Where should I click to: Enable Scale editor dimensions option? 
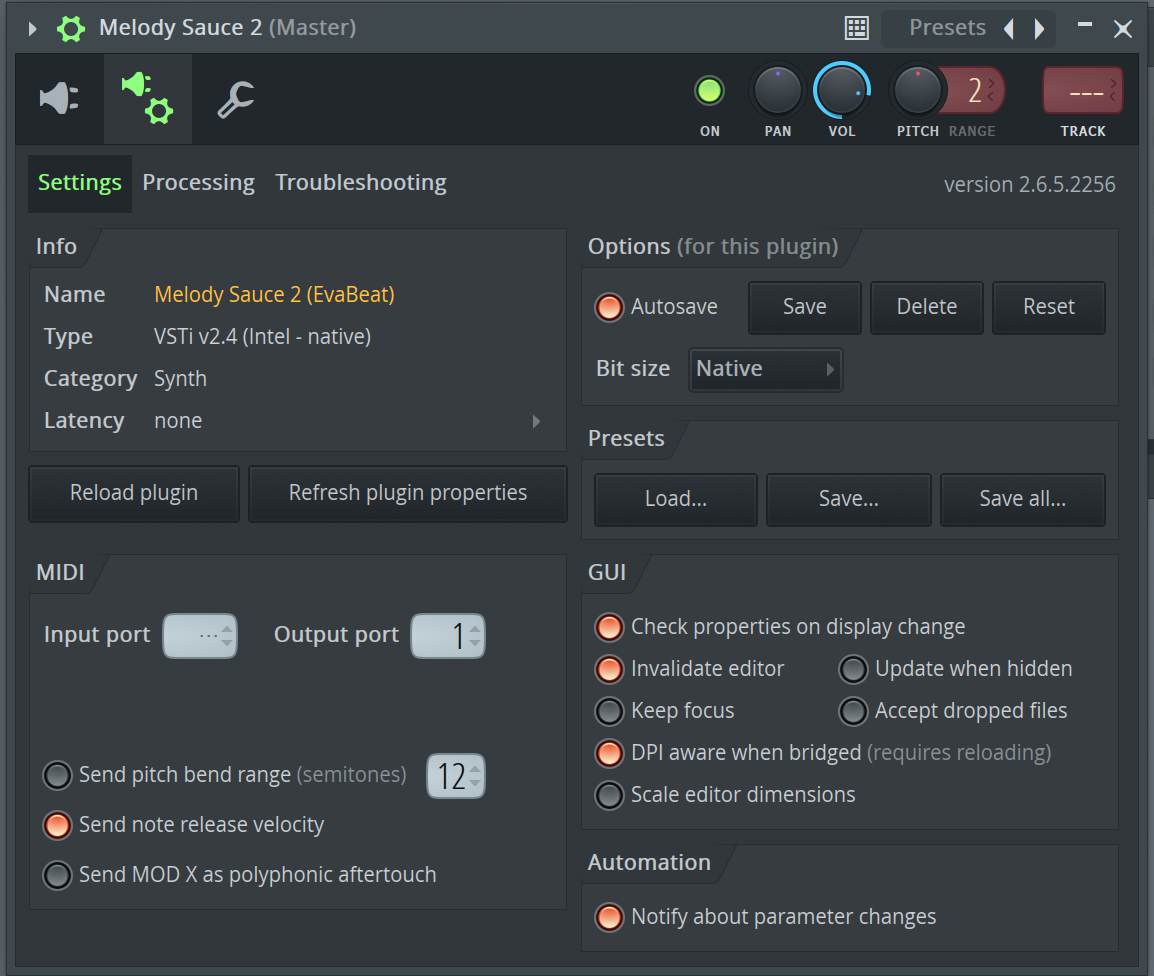pos(609,795)
